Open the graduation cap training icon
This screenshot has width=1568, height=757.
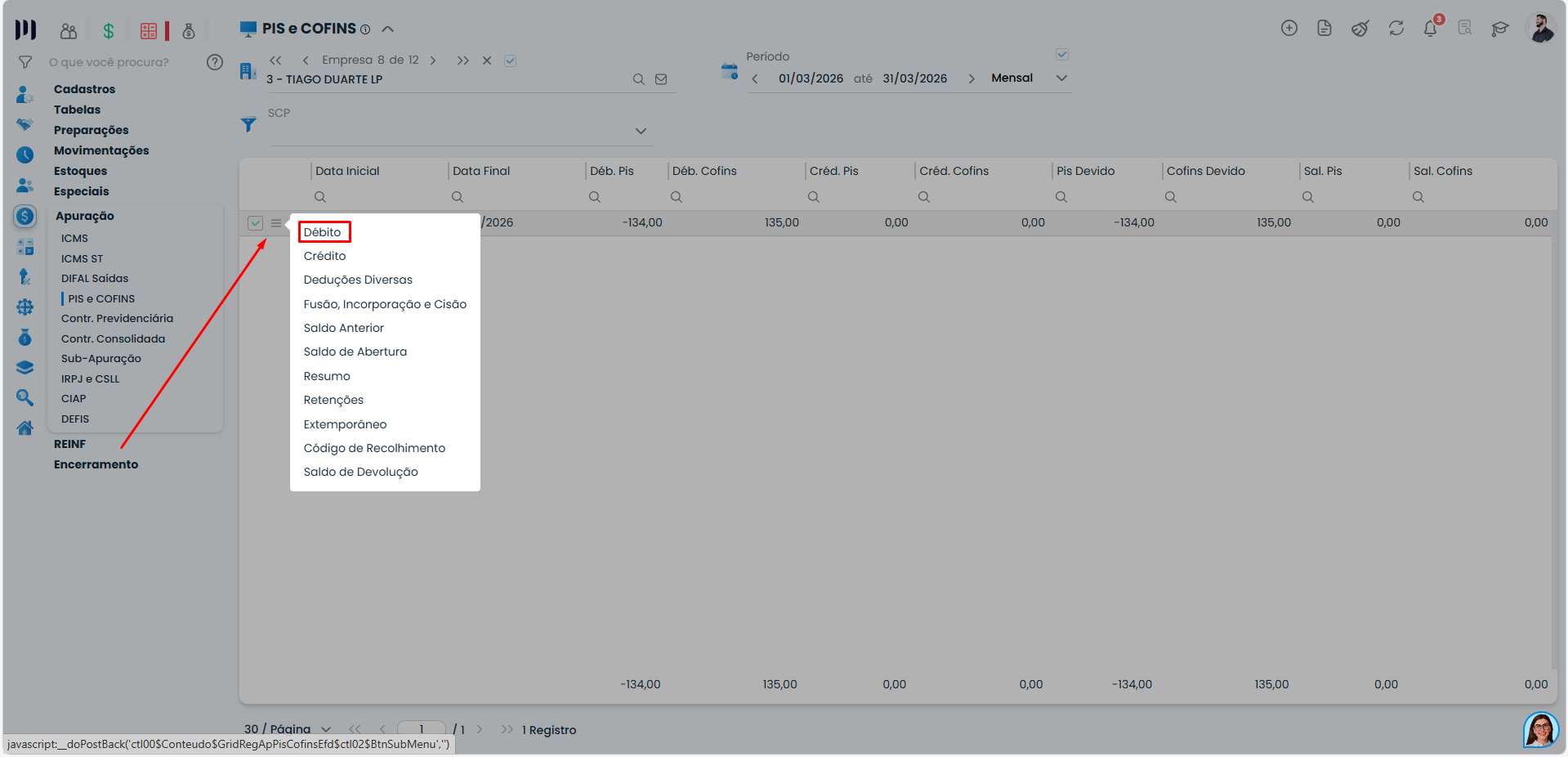(x=1500, y=29)
